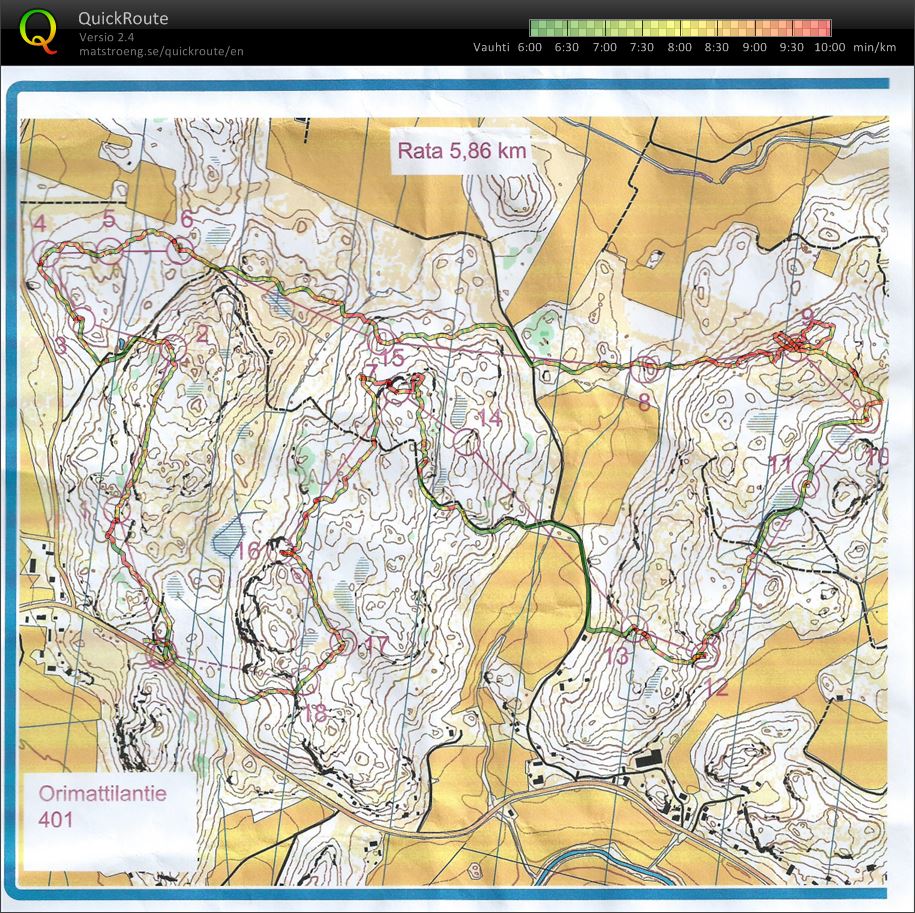Click the QuickRoute title text

(123, 18)
